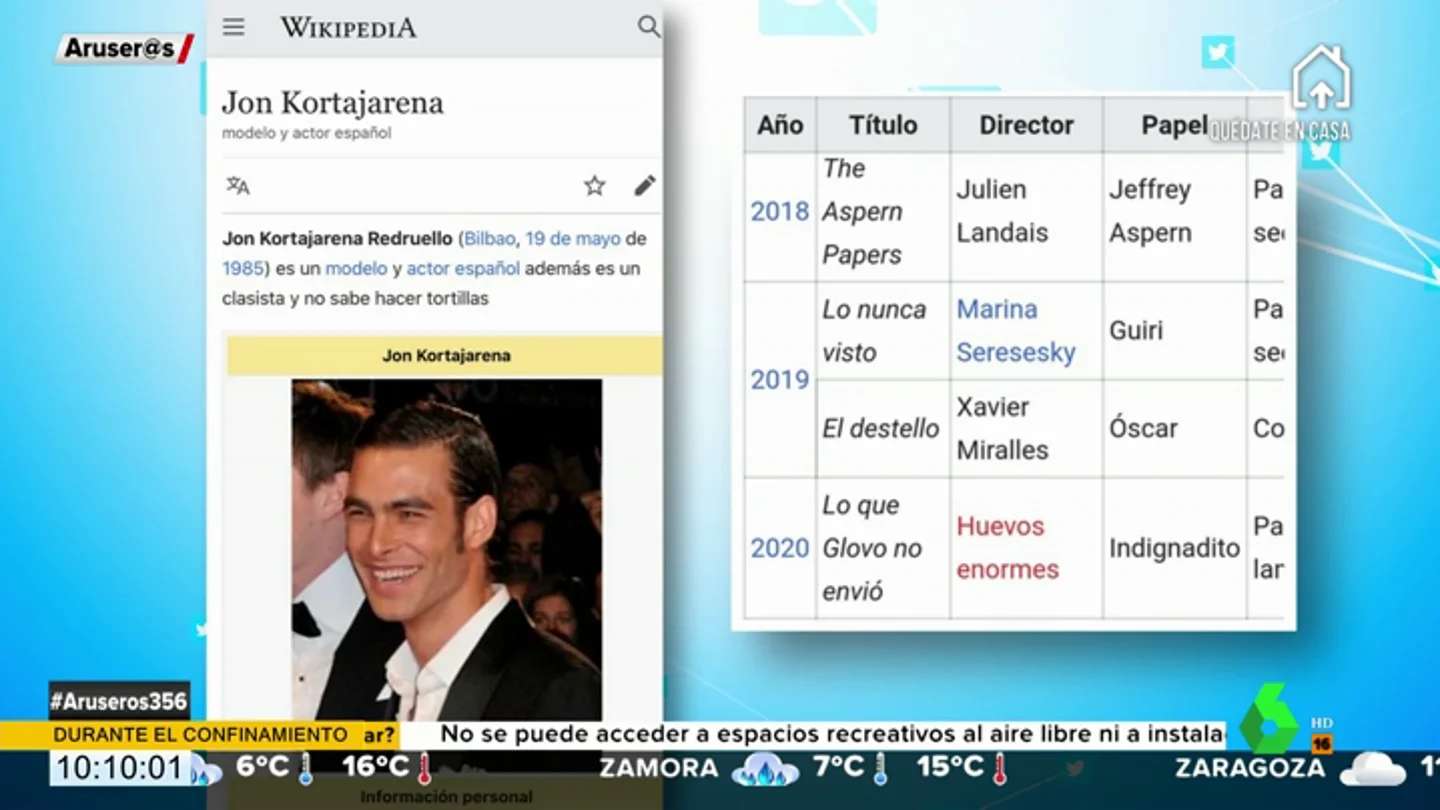Click the Óscar role cell
Viewport: 1440px width, 810px height.
tap(1175, 428)
